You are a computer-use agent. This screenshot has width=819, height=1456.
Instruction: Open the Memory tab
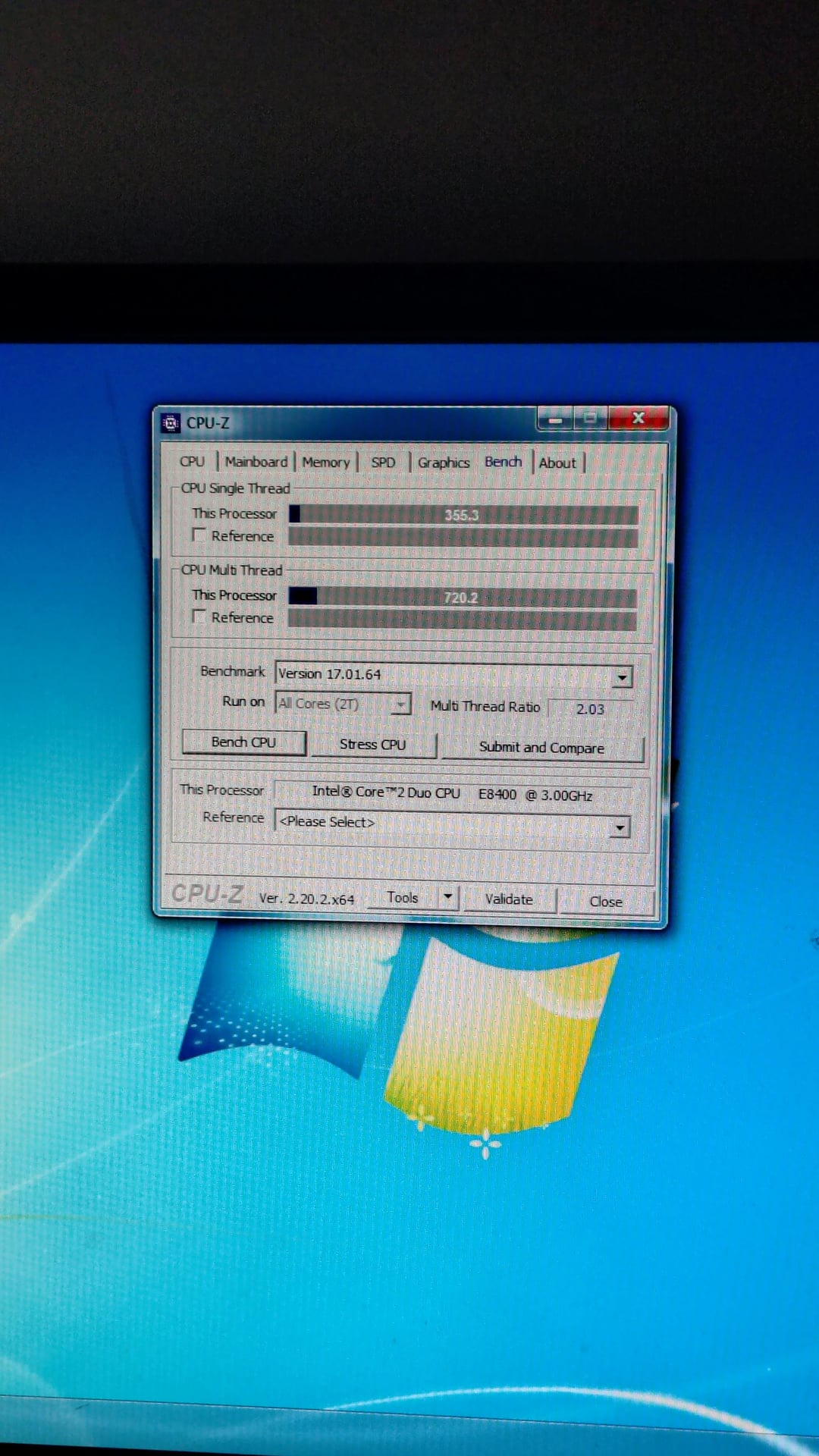click(x=325, y=462)
